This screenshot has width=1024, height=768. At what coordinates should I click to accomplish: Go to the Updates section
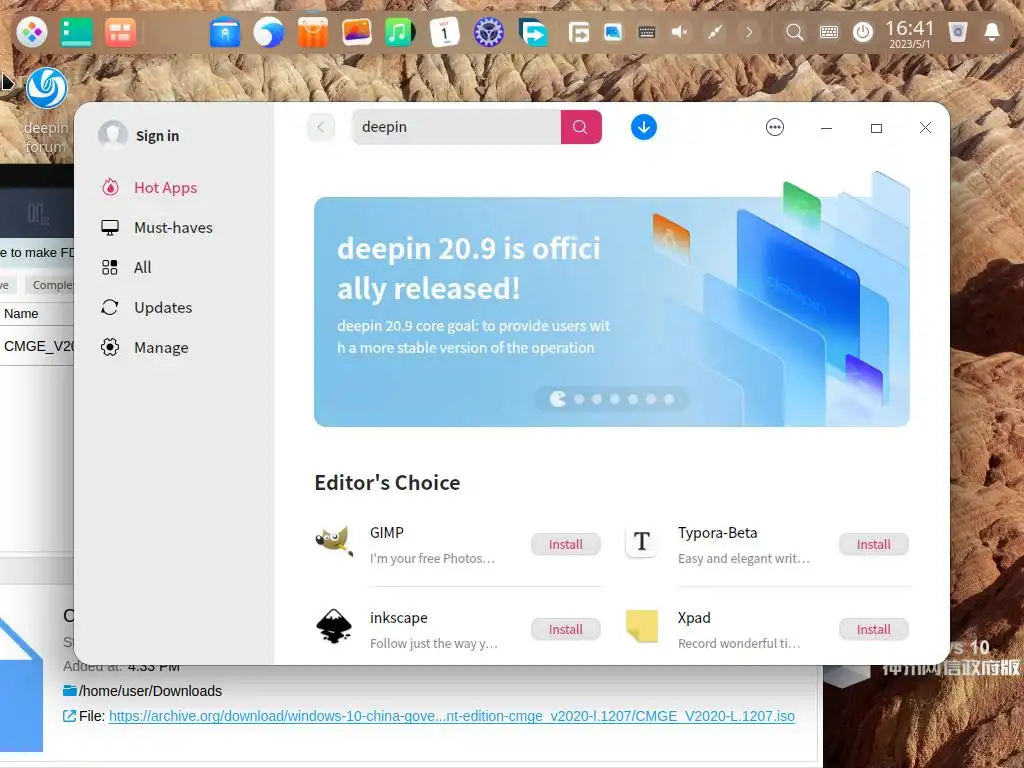coord(163,307)
